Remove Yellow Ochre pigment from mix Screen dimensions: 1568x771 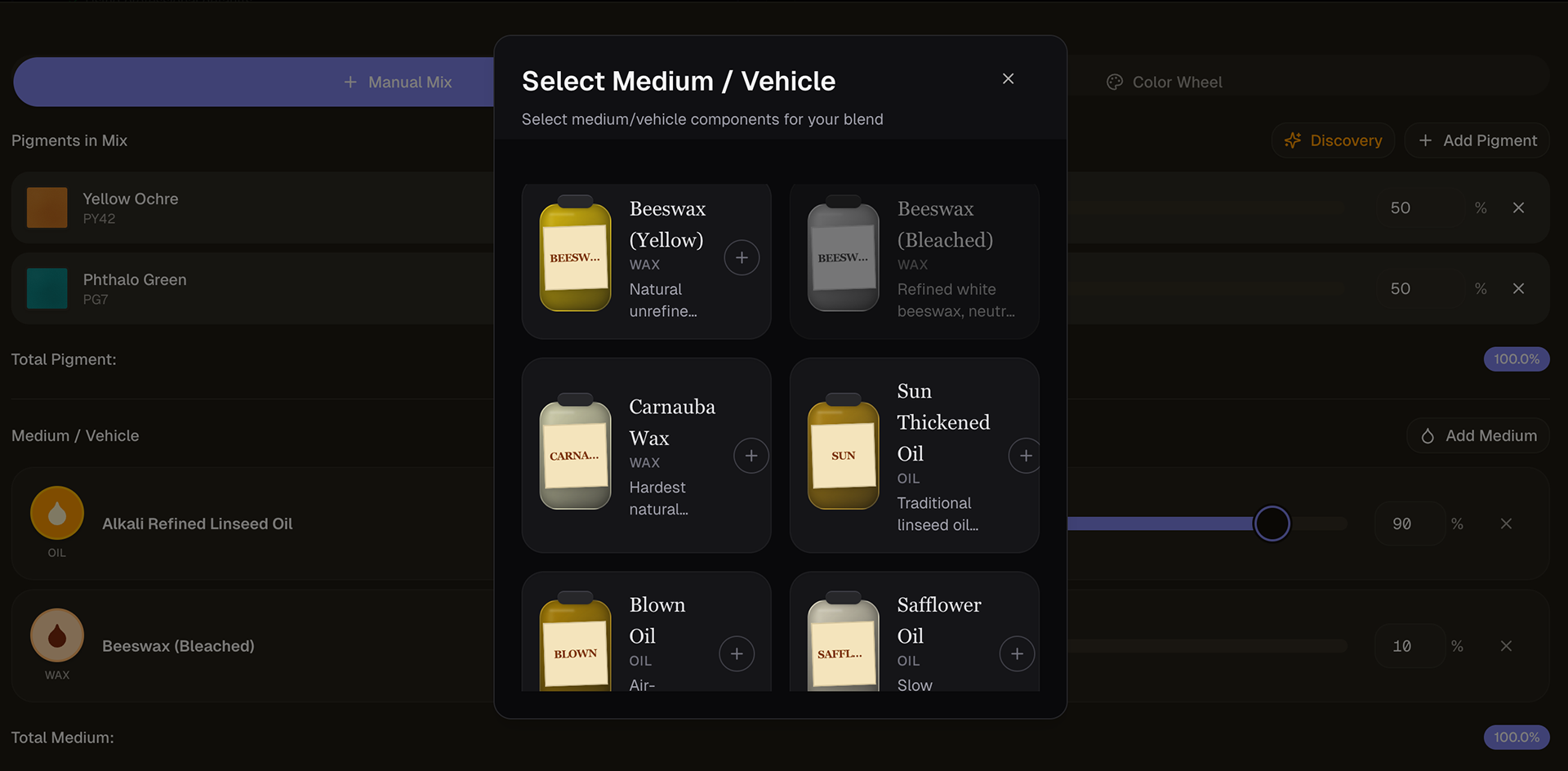1518,208
